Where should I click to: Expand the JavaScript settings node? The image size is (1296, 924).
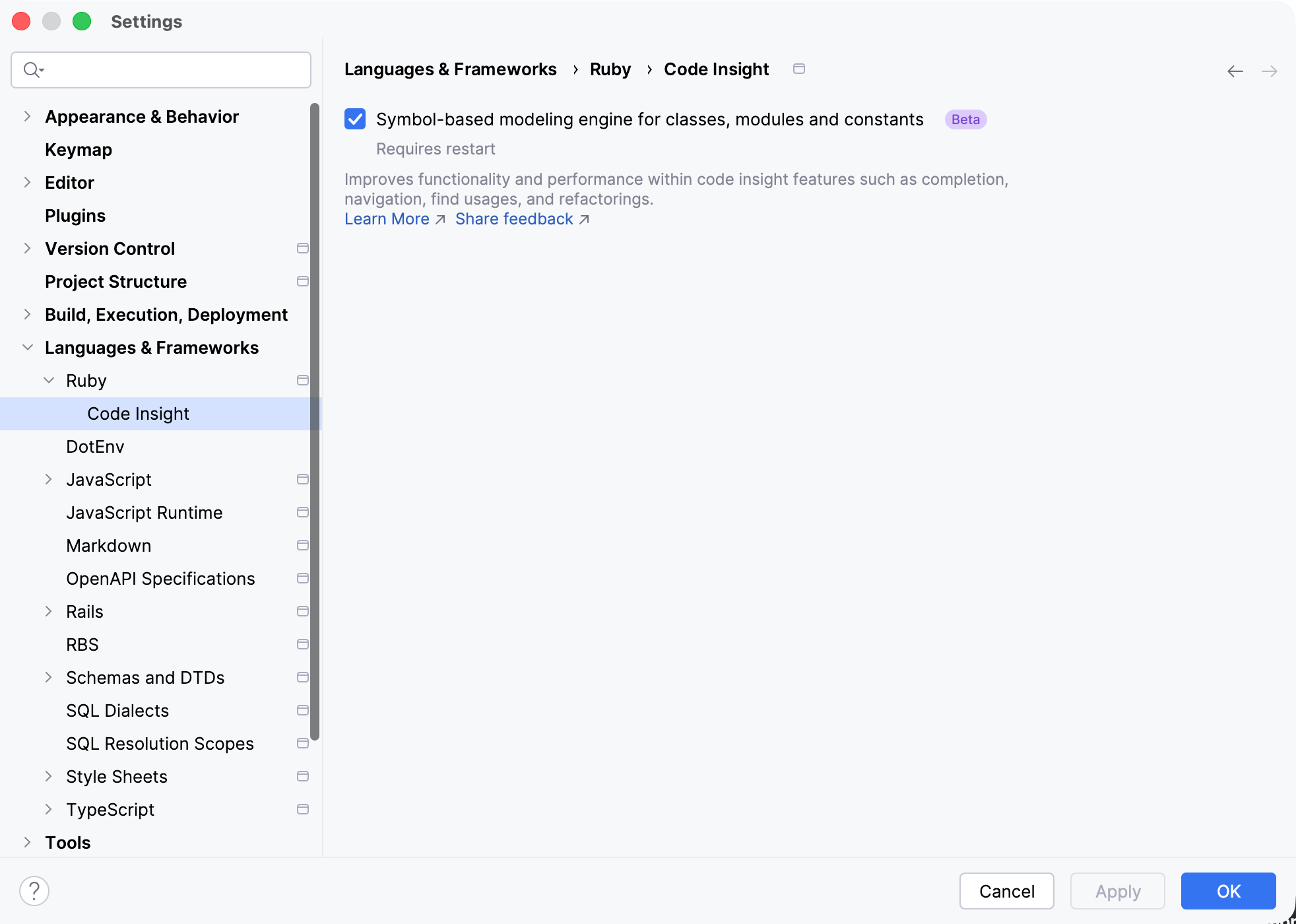[x=48, y=479]
